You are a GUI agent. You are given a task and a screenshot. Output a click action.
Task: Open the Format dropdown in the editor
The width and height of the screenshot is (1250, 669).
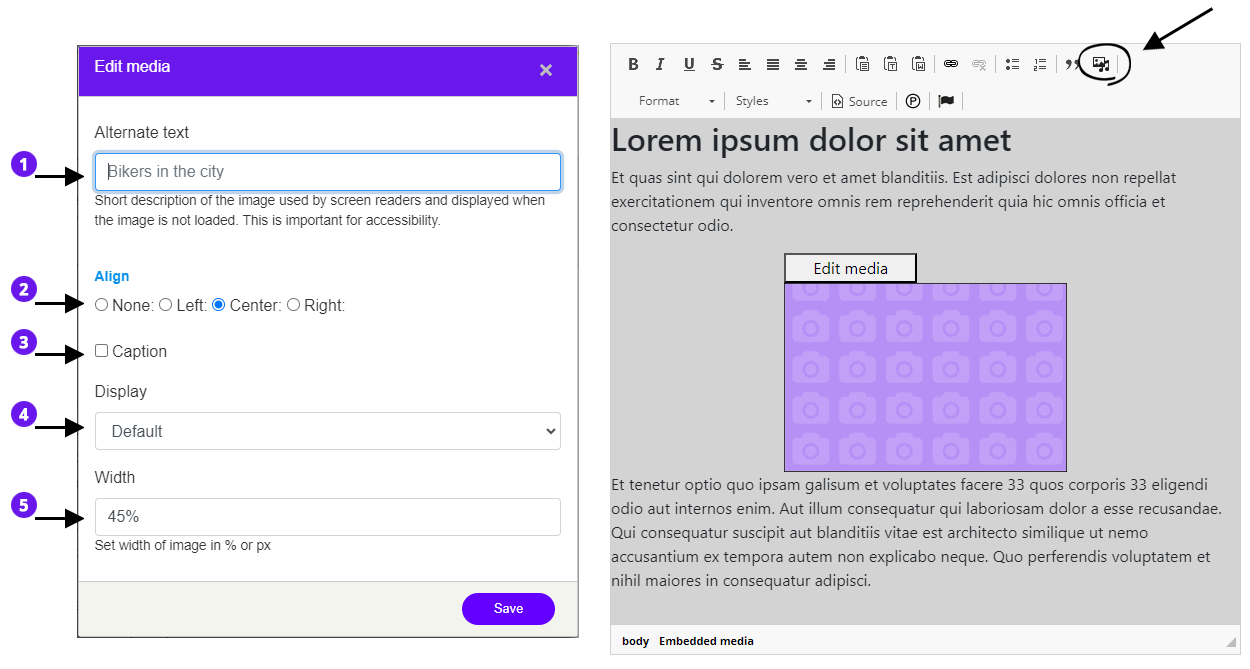click(x=677, y=101)
